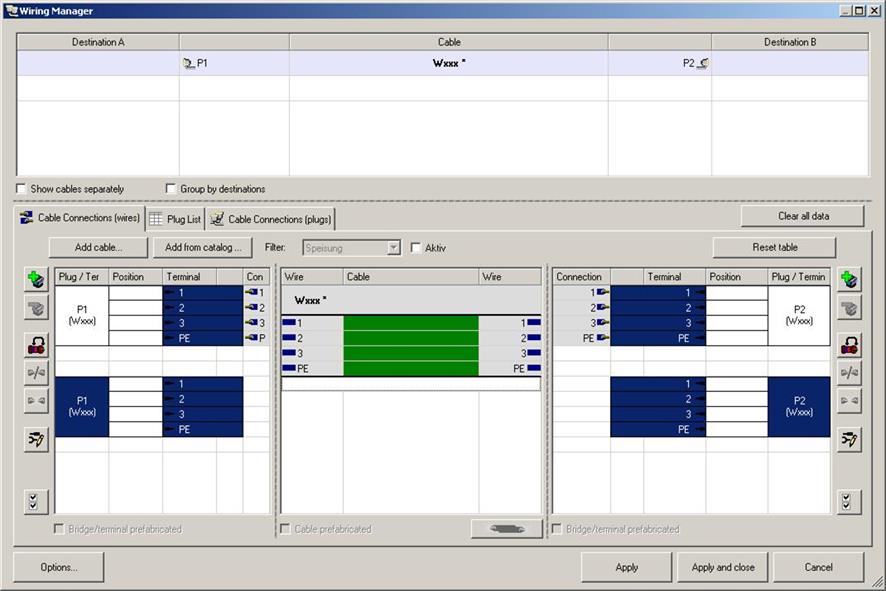Select the green cable bar for wire 1

pos(411,323)
